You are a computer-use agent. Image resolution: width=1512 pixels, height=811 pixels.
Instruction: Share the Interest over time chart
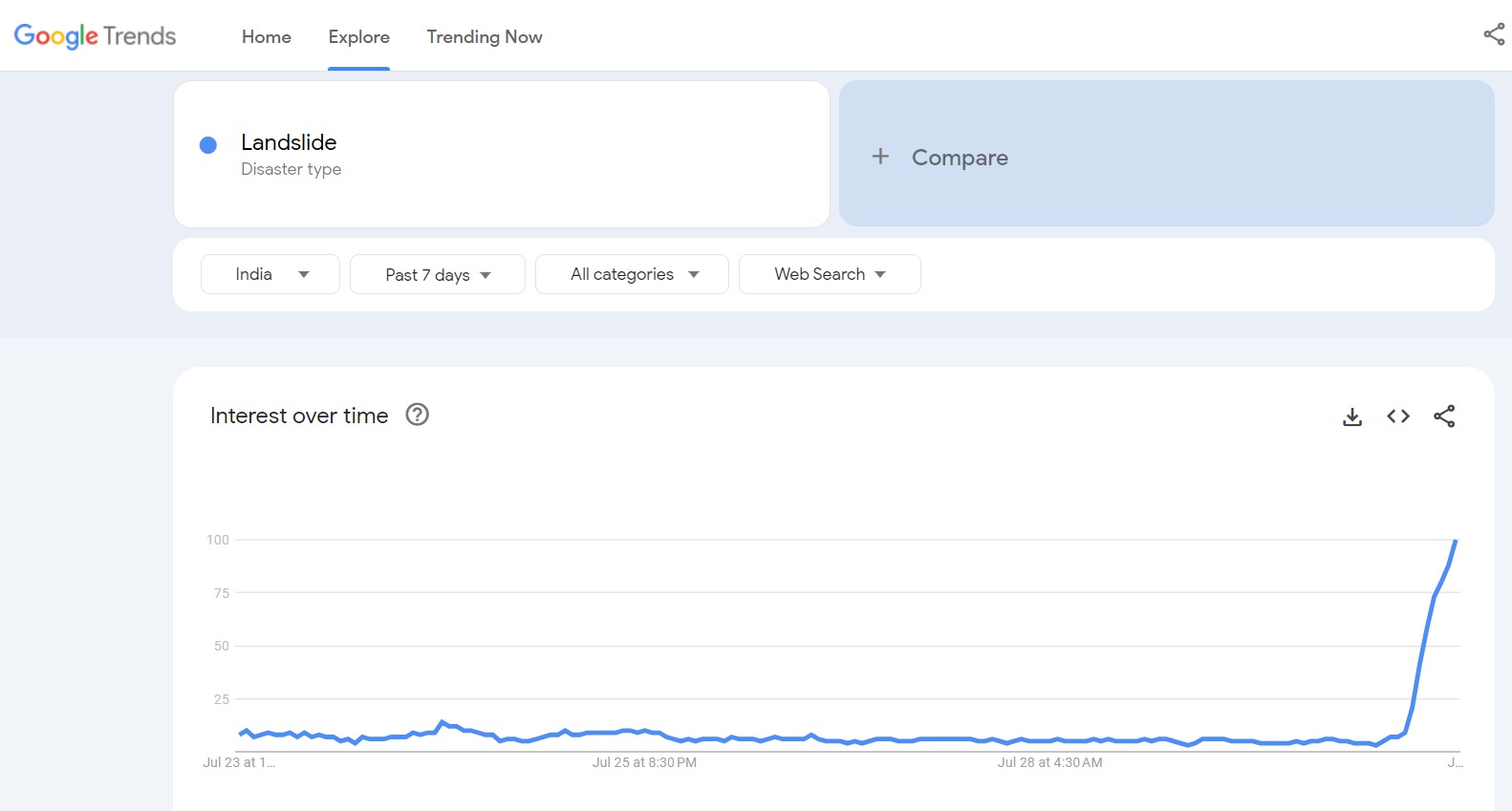point(1444,416)
